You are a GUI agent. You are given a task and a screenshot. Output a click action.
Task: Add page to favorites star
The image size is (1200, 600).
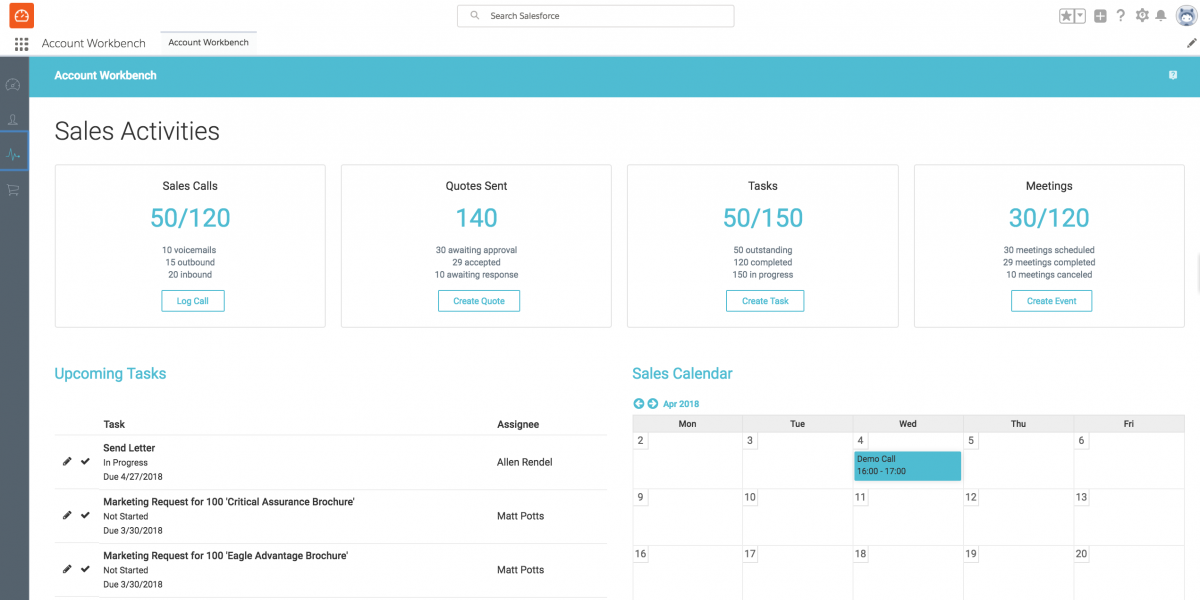coord(1067,16)
